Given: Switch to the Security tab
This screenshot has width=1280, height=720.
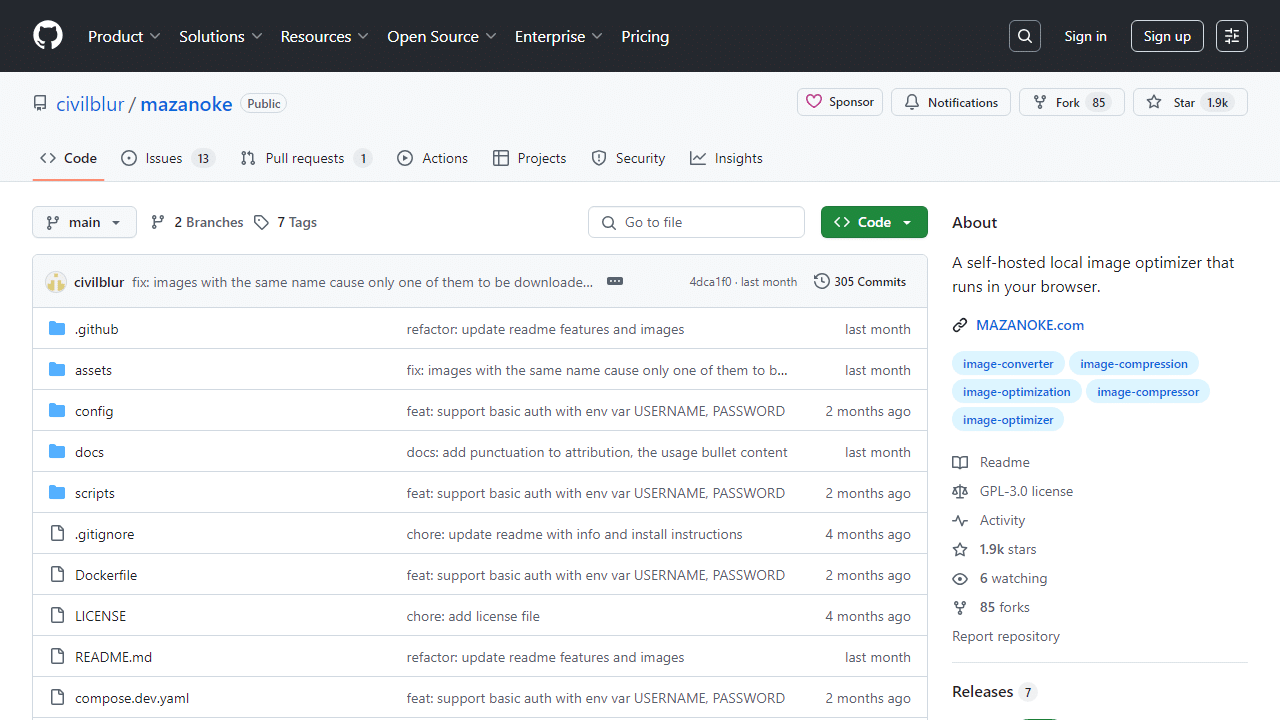Looking at the screenshot, I should pyautogui.click(x=628, y=158).
